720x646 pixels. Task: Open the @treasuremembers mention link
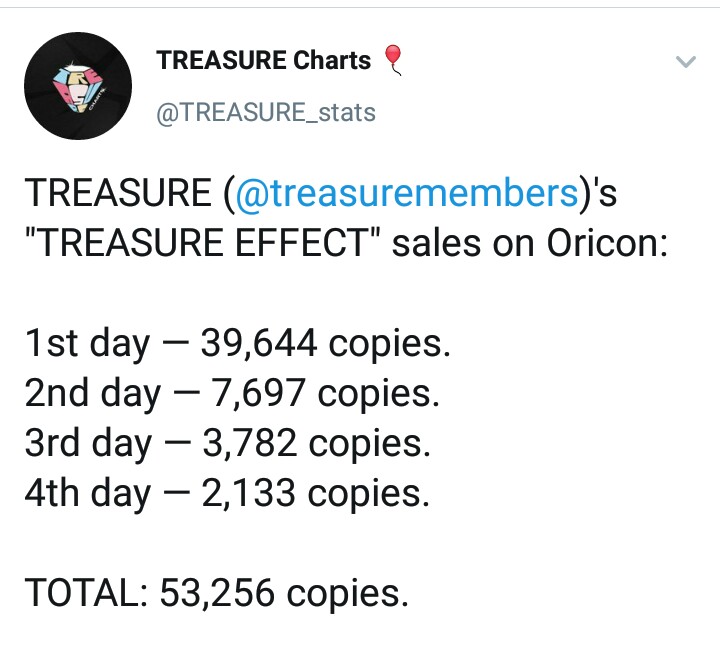click(x=407, y=193)
